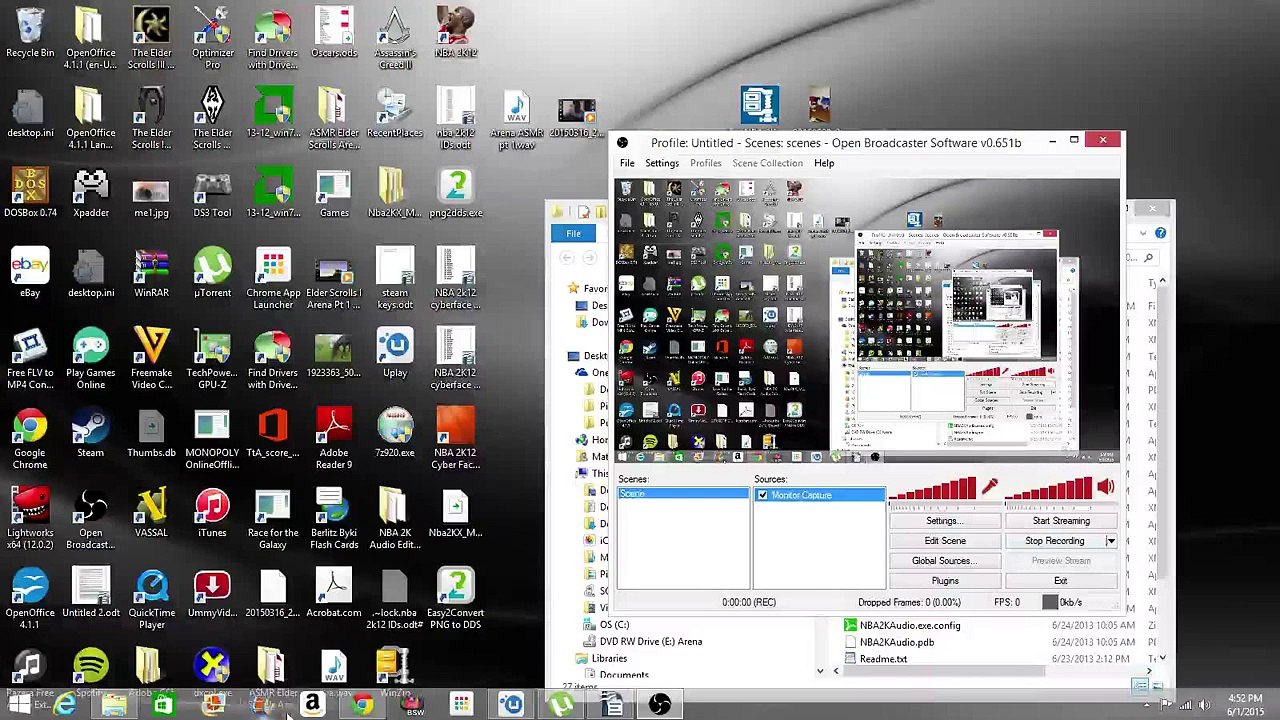Open the Recycle Bin desktop icon

click(x=30, y=33)
